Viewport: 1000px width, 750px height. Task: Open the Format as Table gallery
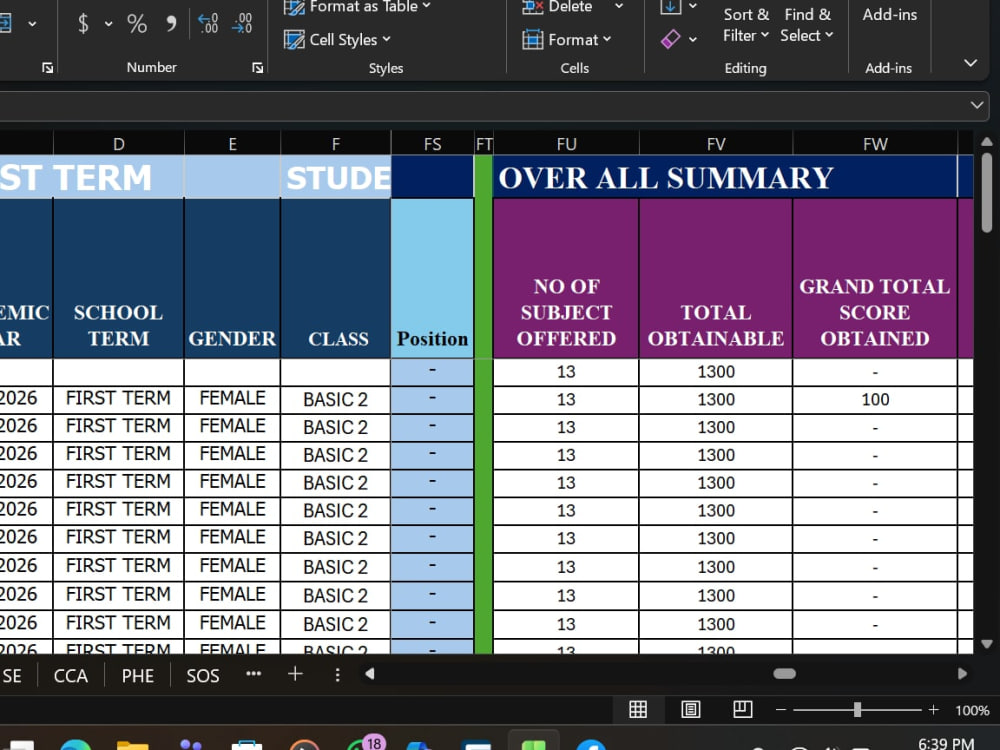click(357, 7)
